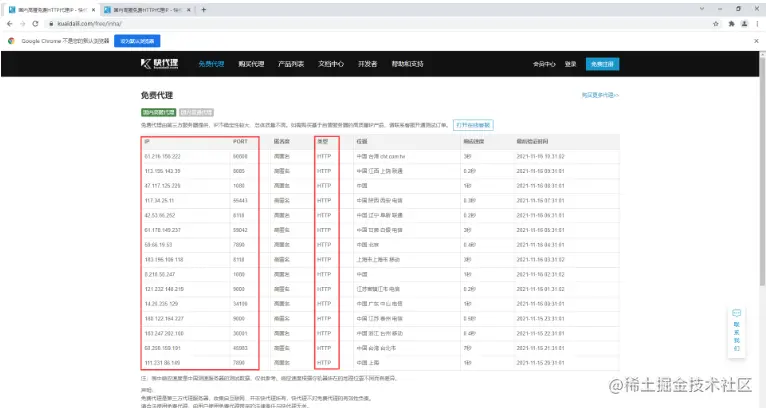Open 免费代理 in the site navigation
This screenshot has width=766, height=408.
[x=211, y=64]
